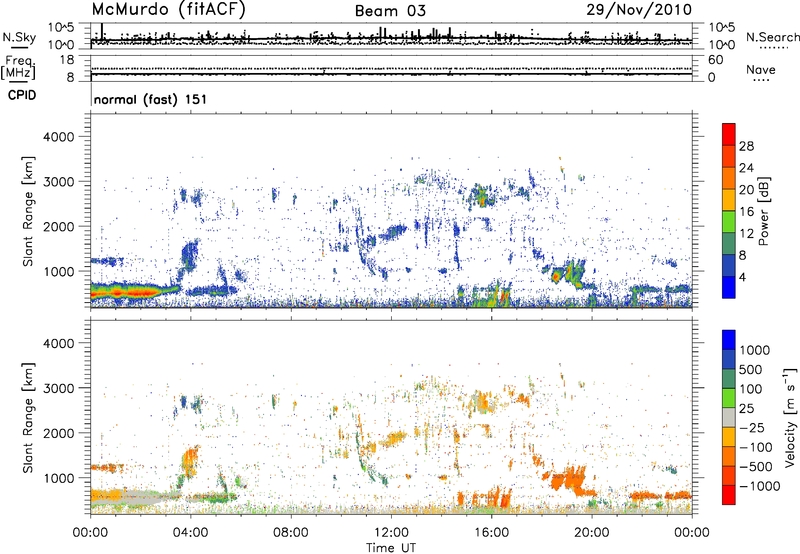800x554 pixels.
Task: Click the '28' tick on the Power scale
Action: pos(746,146)
